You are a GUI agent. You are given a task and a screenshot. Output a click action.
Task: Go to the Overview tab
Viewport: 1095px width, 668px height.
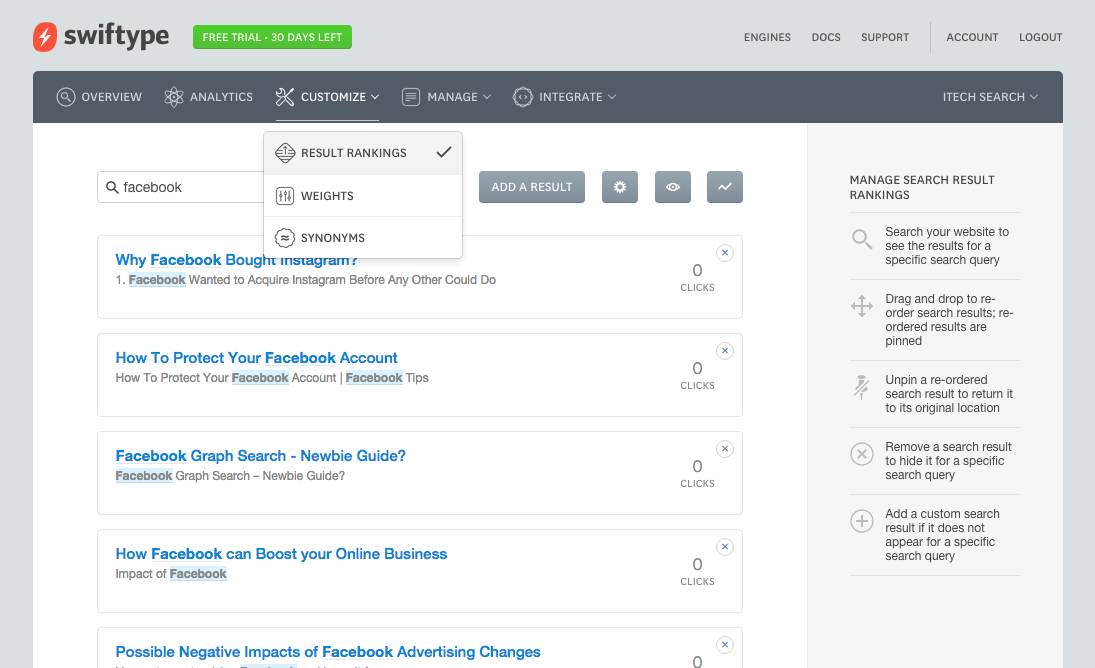(99, 97)
